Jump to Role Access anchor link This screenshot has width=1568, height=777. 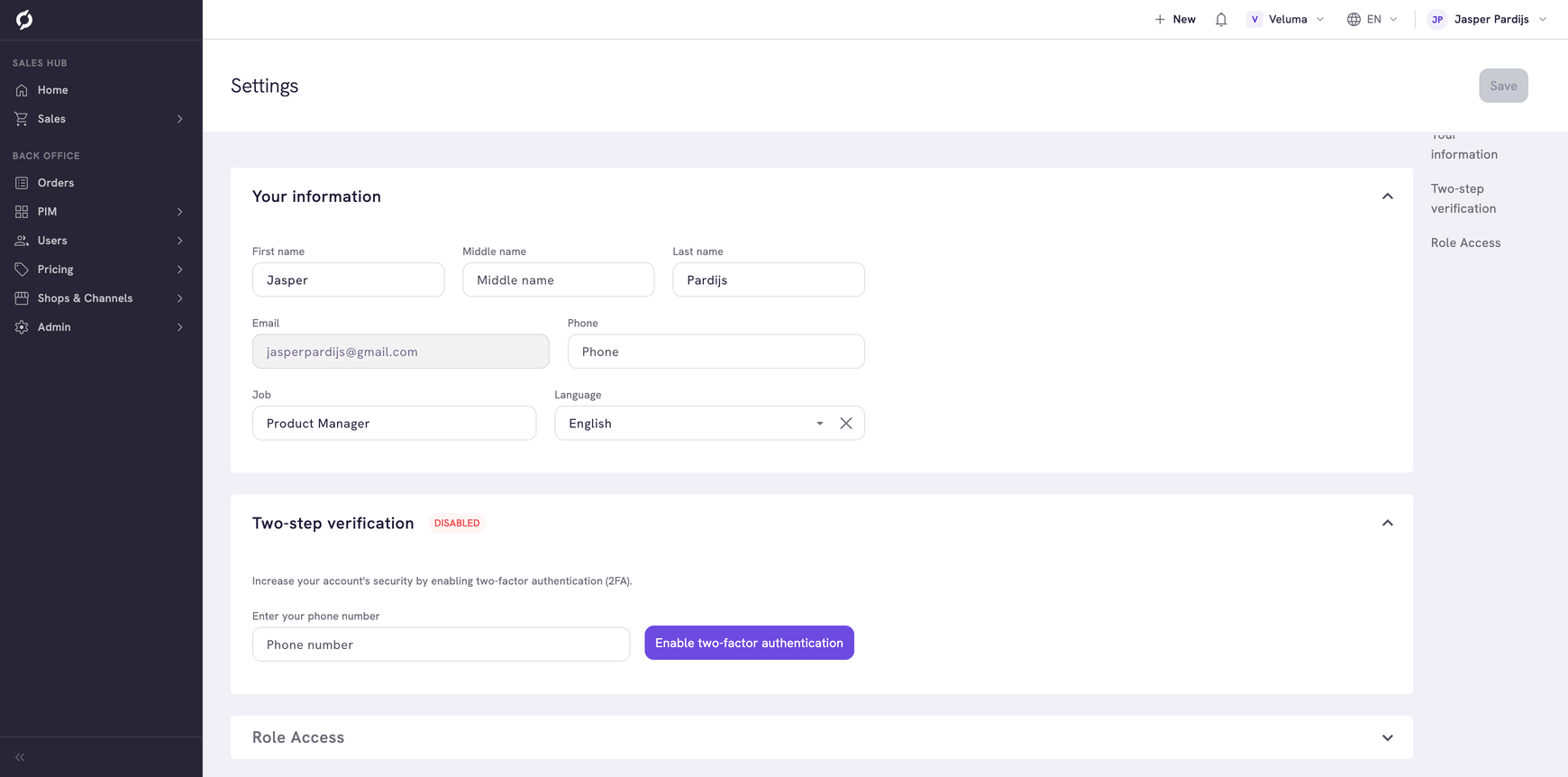point(1465,242)
